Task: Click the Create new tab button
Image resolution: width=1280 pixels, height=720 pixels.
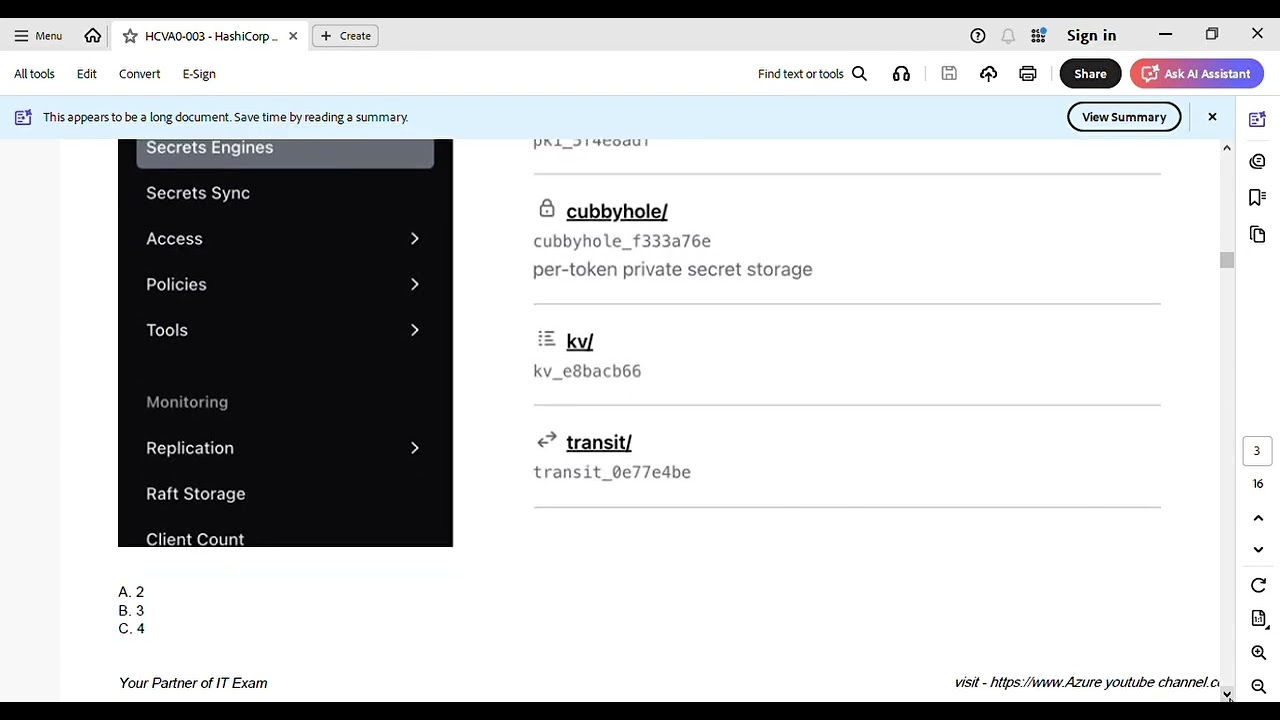Action: 346,36
